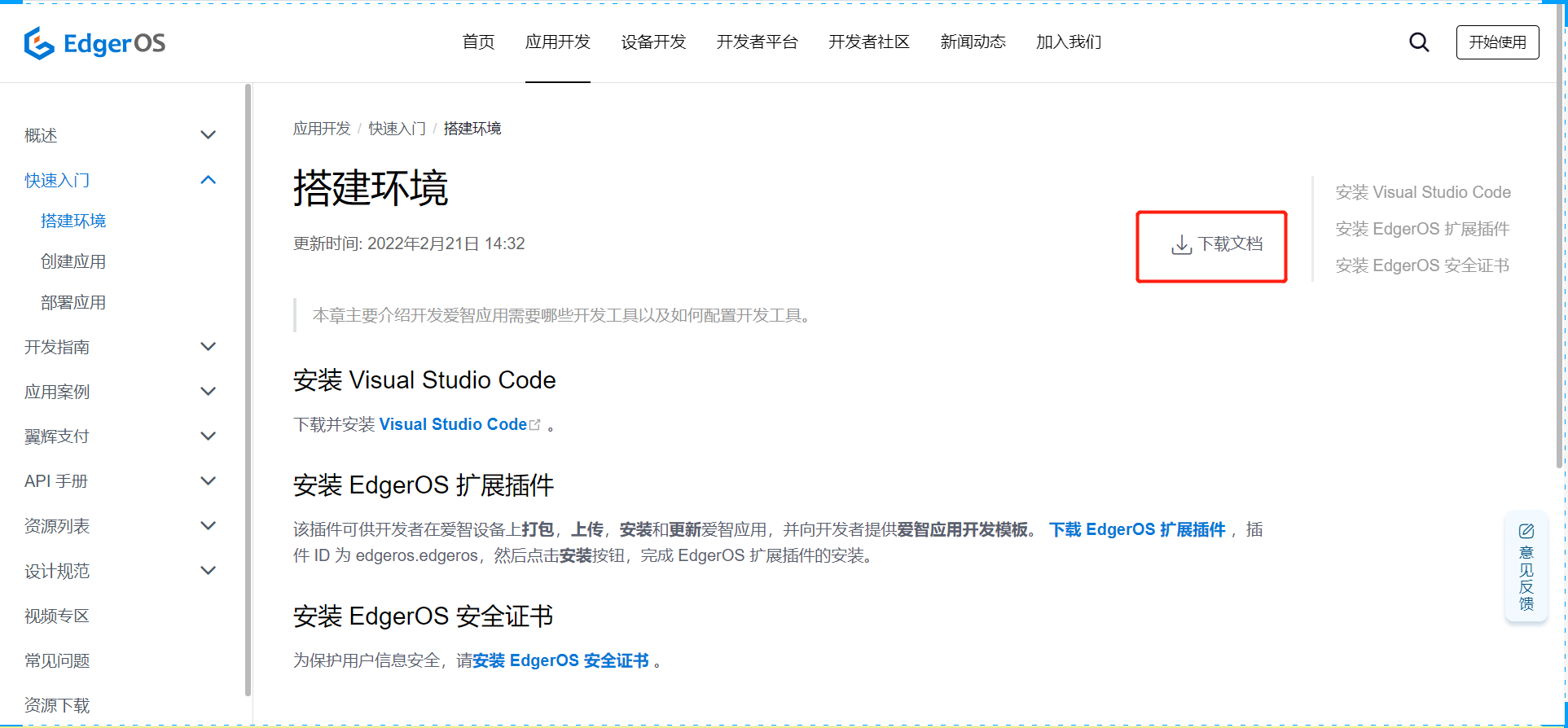Click 快速入门 in breadcrumb
This screenshot has height=728, width=1568.
(x=397, y=129)
